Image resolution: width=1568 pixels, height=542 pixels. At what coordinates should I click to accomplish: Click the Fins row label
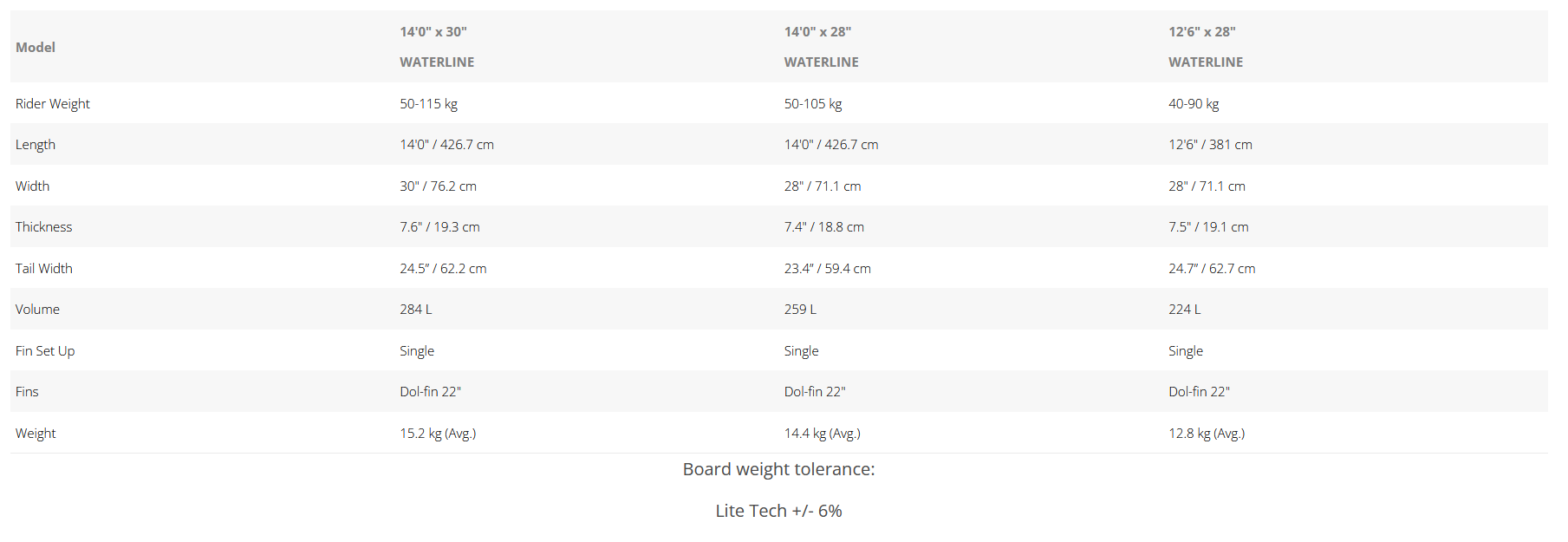point(27,392)
